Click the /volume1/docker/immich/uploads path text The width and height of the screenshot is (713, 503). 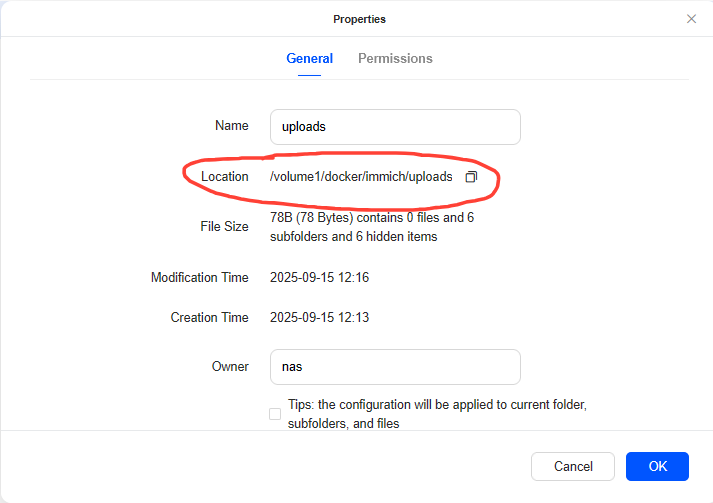(360, 177)
